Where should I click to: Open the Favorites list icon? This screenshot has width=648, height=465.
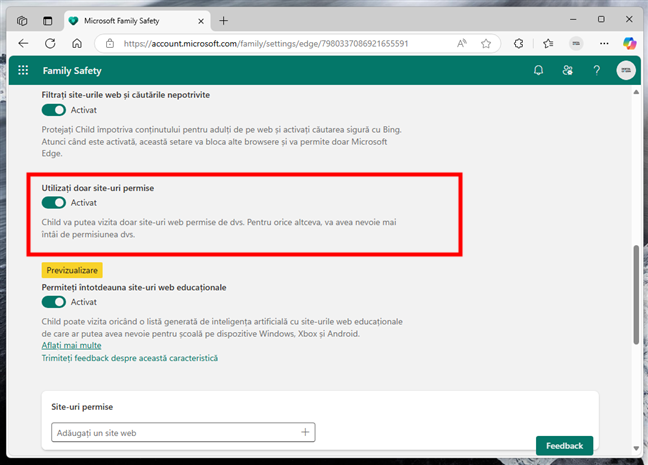pos(548,43)
